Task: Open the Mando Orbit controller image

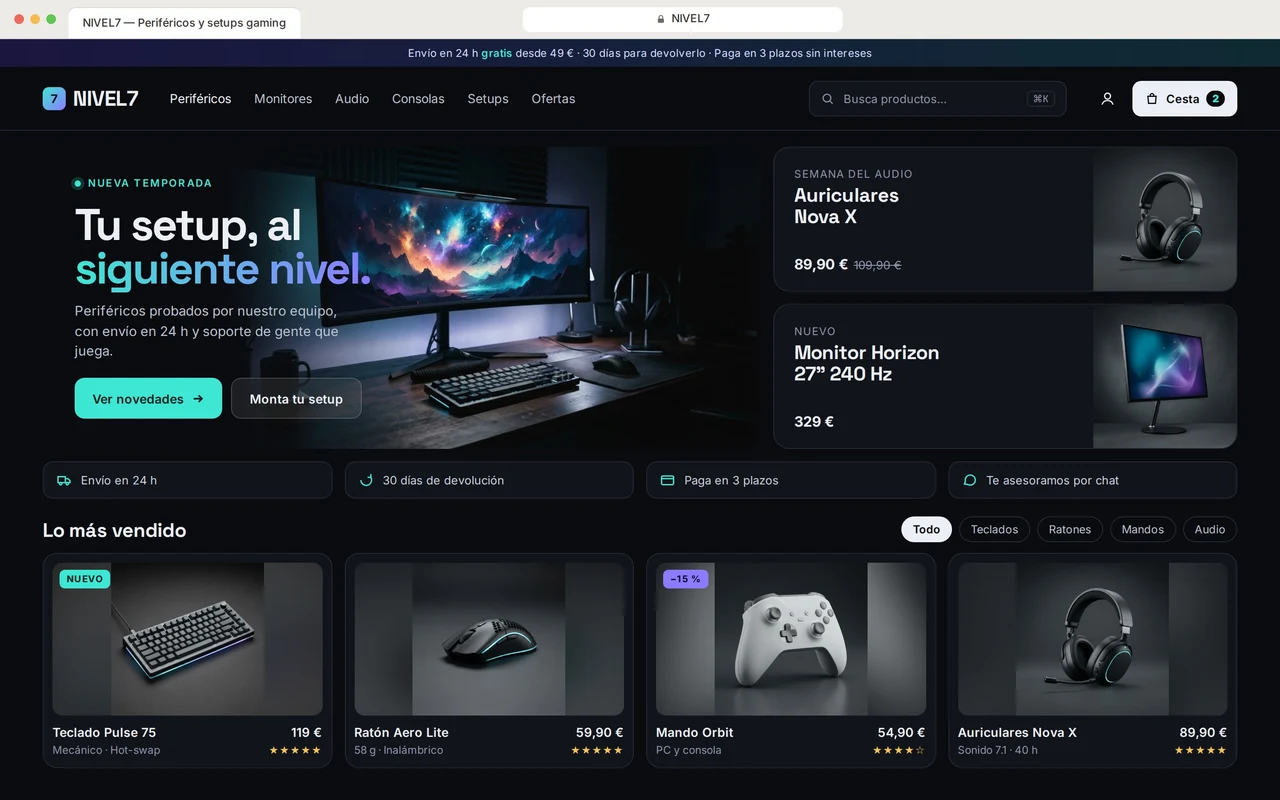Action: point(791,639)
